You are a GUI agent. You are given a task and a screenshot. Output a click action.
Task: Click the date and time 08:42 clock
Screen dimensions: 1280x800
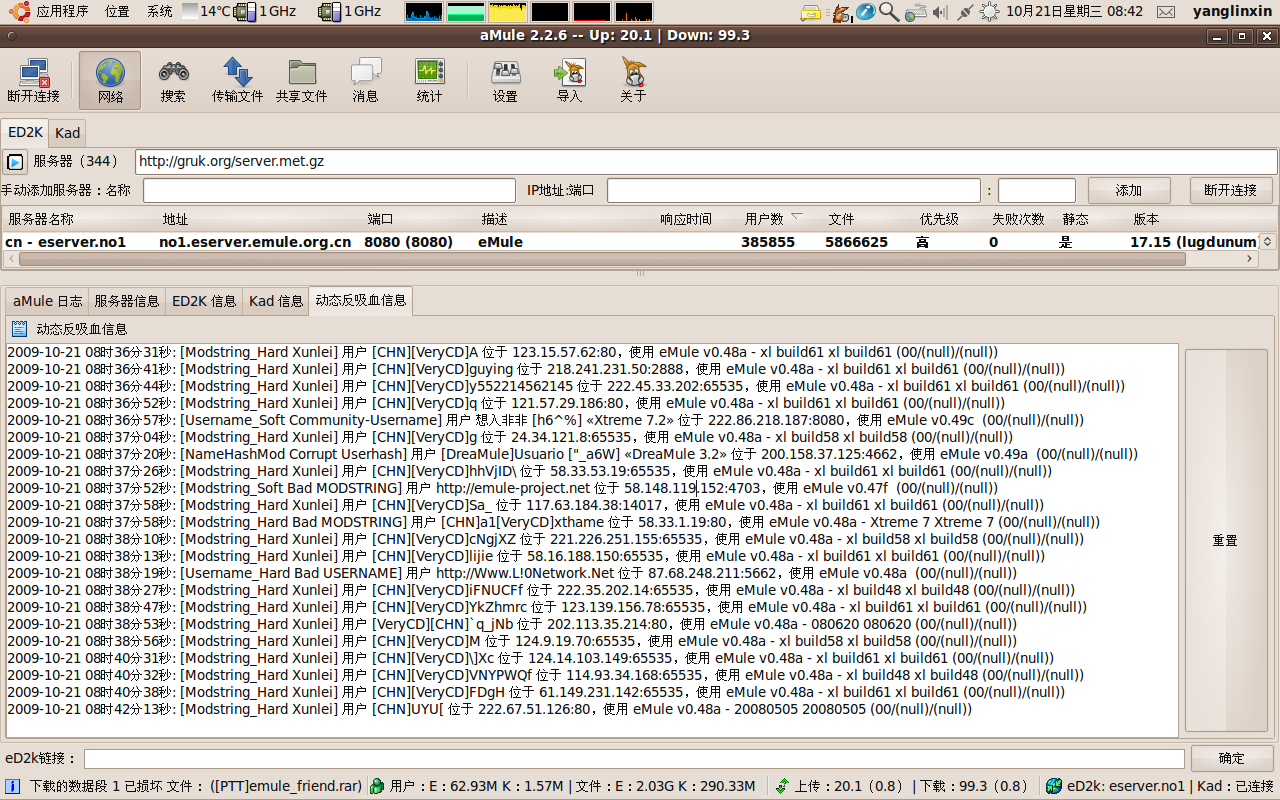coord(1073,12)
